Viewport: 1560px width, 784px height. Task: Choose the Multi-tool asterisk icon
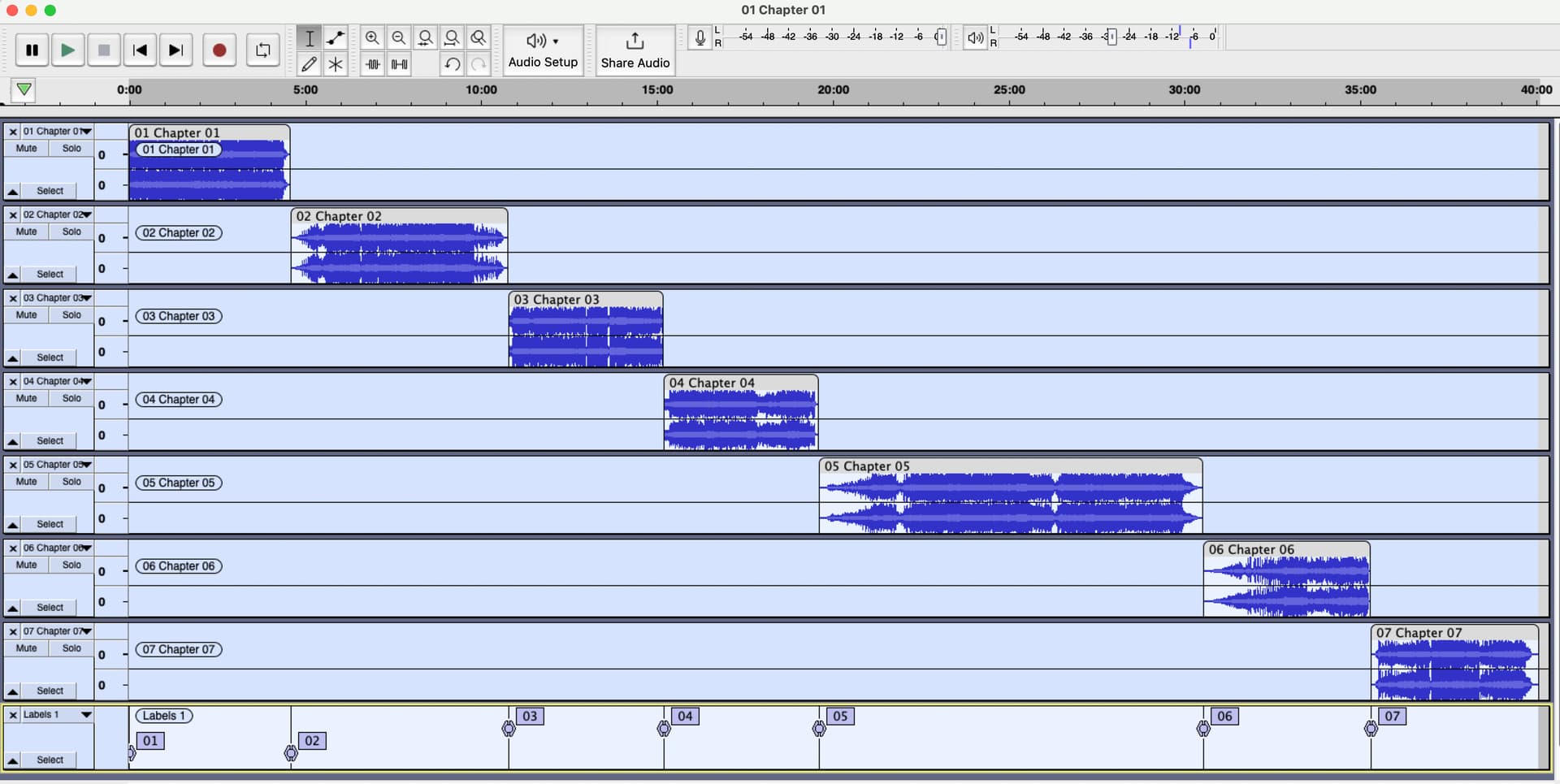(x=336, y=64)
